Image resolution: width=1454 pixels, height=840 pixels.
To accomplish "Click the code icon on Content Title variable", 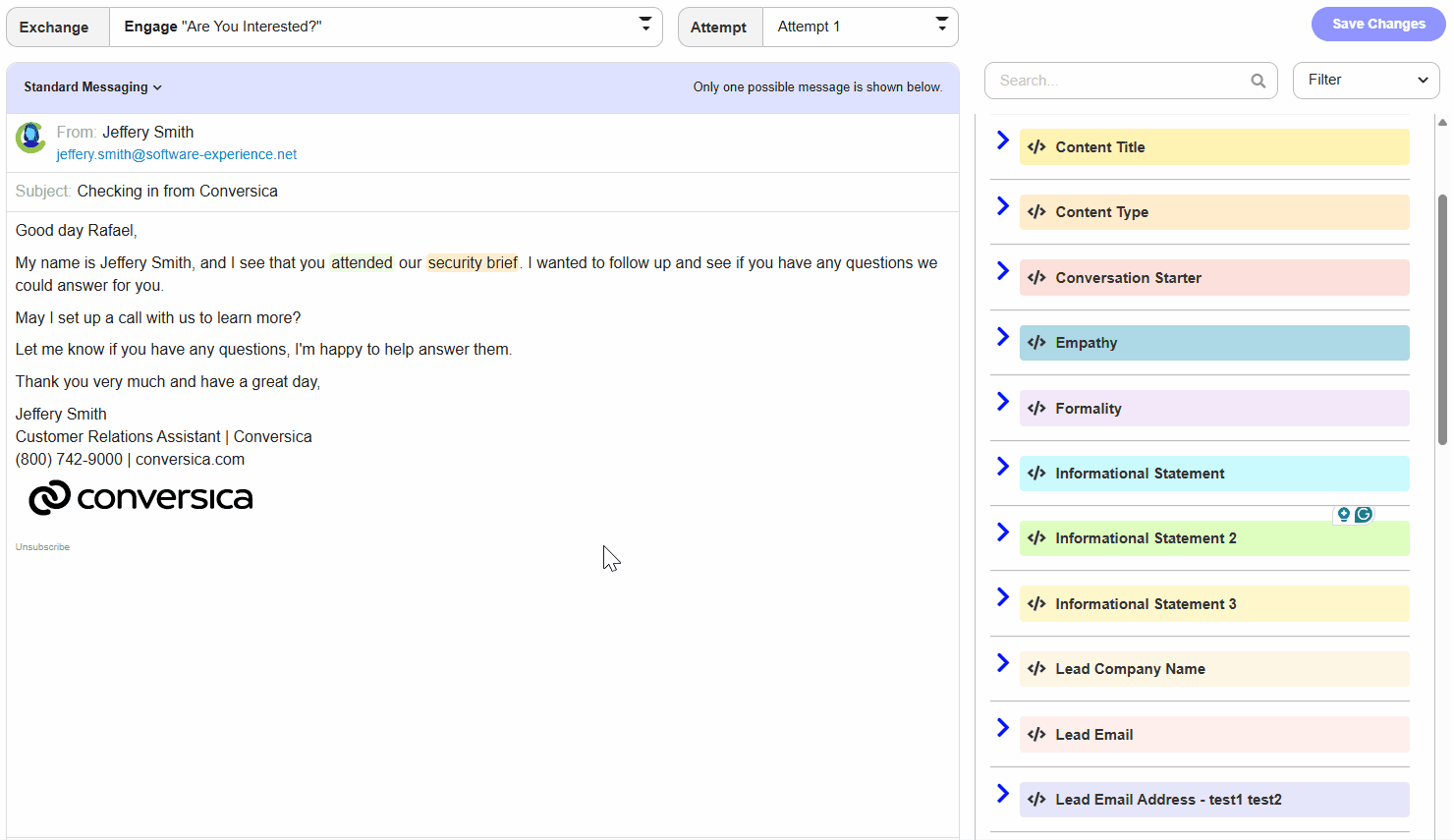I will coord(1036,146).
